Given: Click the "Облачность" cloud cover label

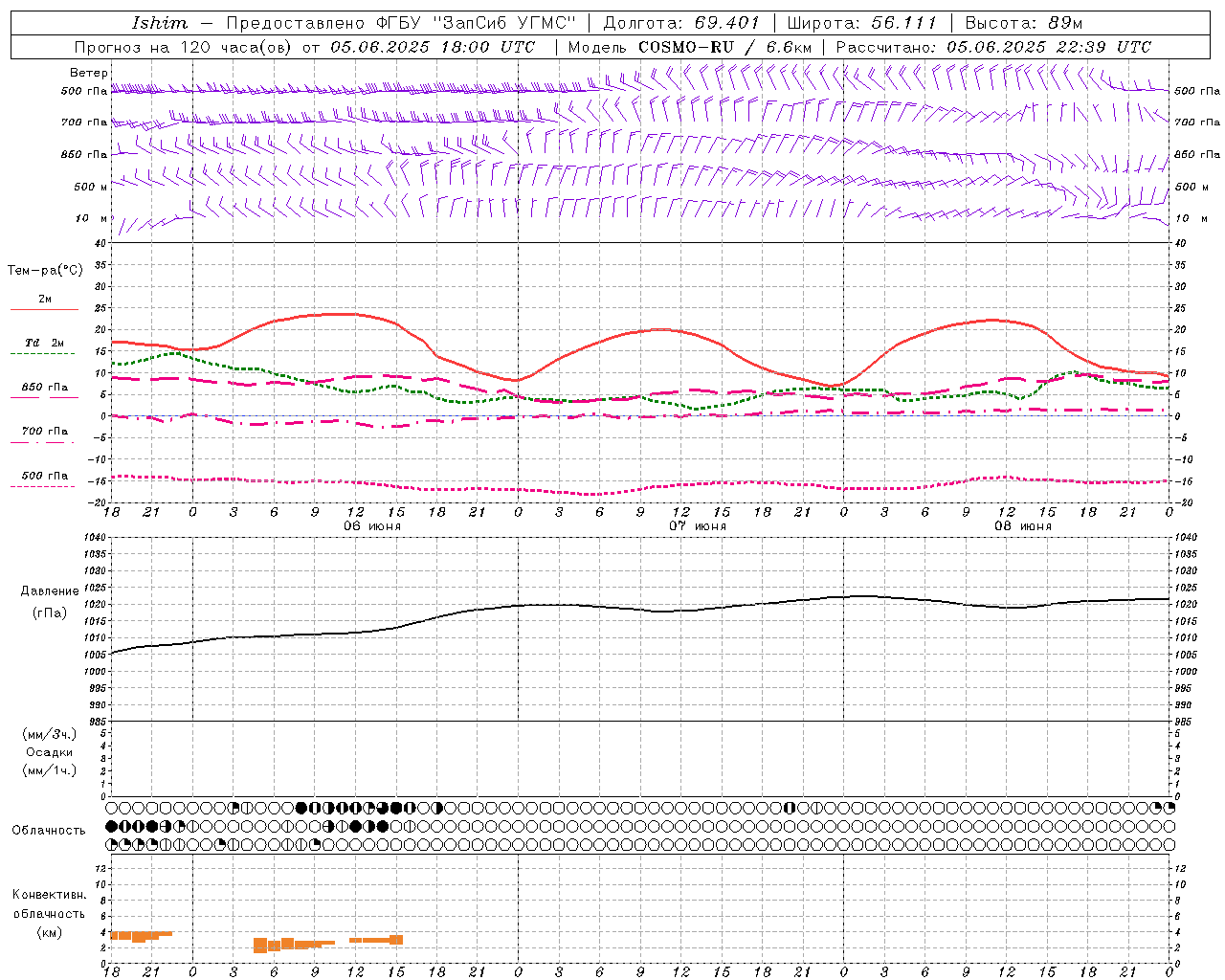Looking at the screenshot, I should pos(49,831).
